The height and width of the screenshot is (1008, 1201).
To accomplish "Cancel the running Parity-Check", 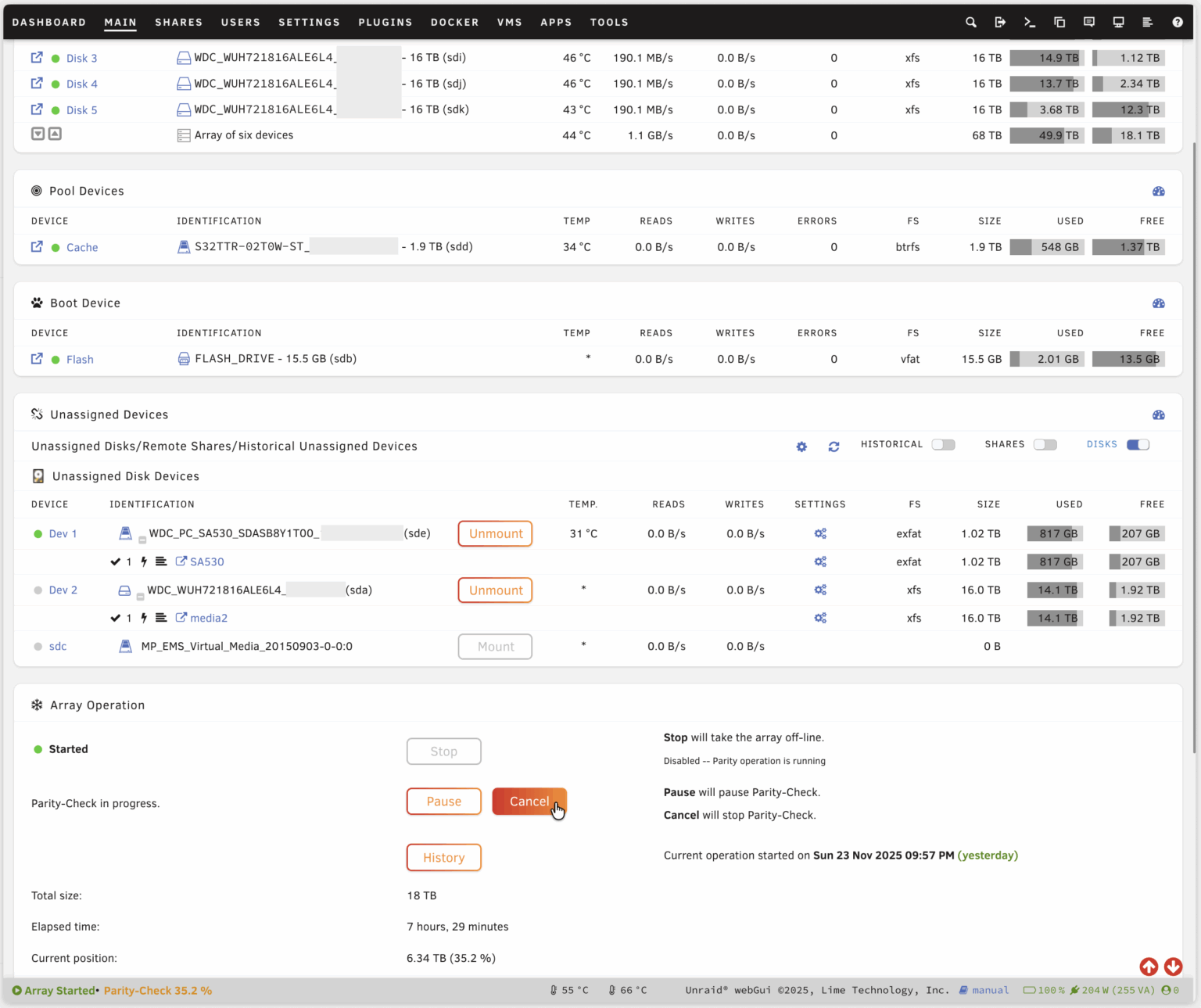I will coord(529,802).
